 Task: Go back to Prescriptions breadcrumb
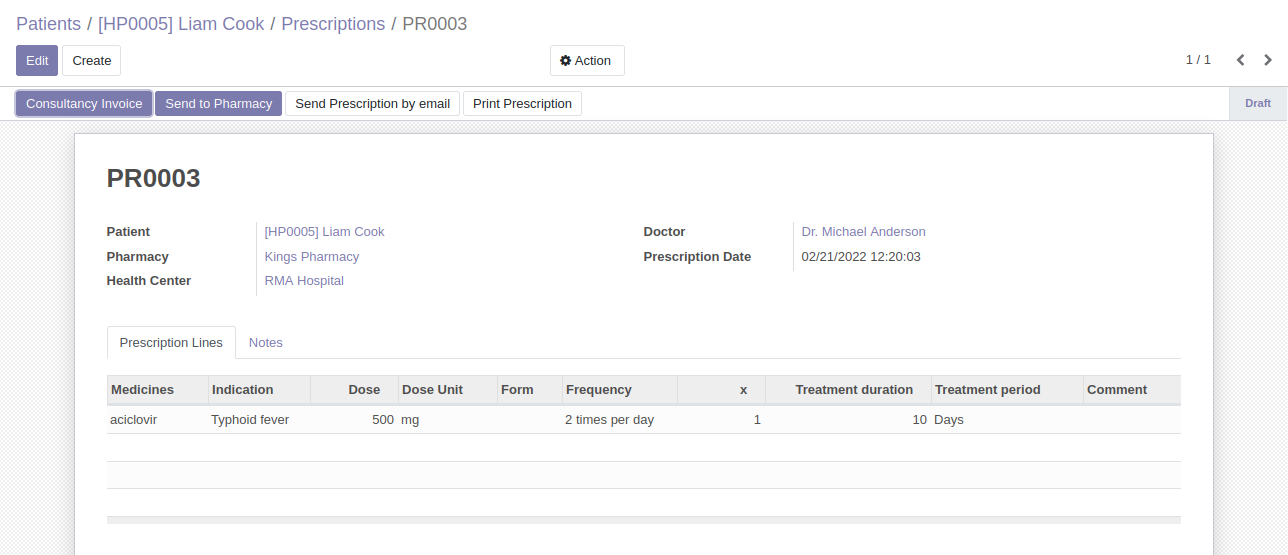(x=333, y=24)
